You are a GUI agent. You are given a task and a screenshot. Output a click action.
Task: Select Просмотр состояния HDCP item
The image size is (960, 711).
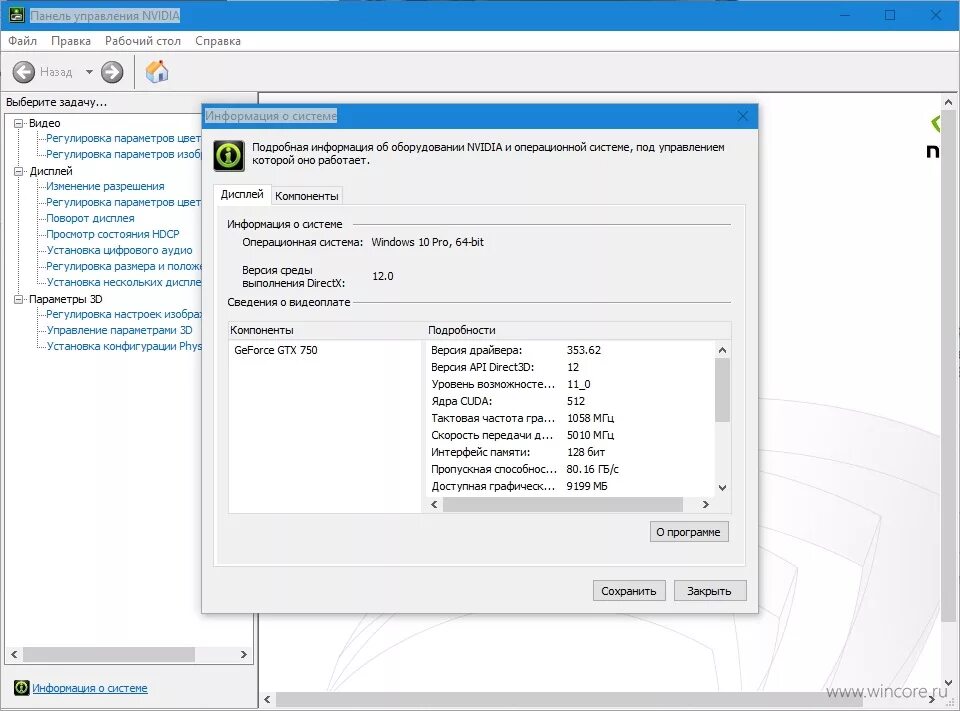(113, 234)
